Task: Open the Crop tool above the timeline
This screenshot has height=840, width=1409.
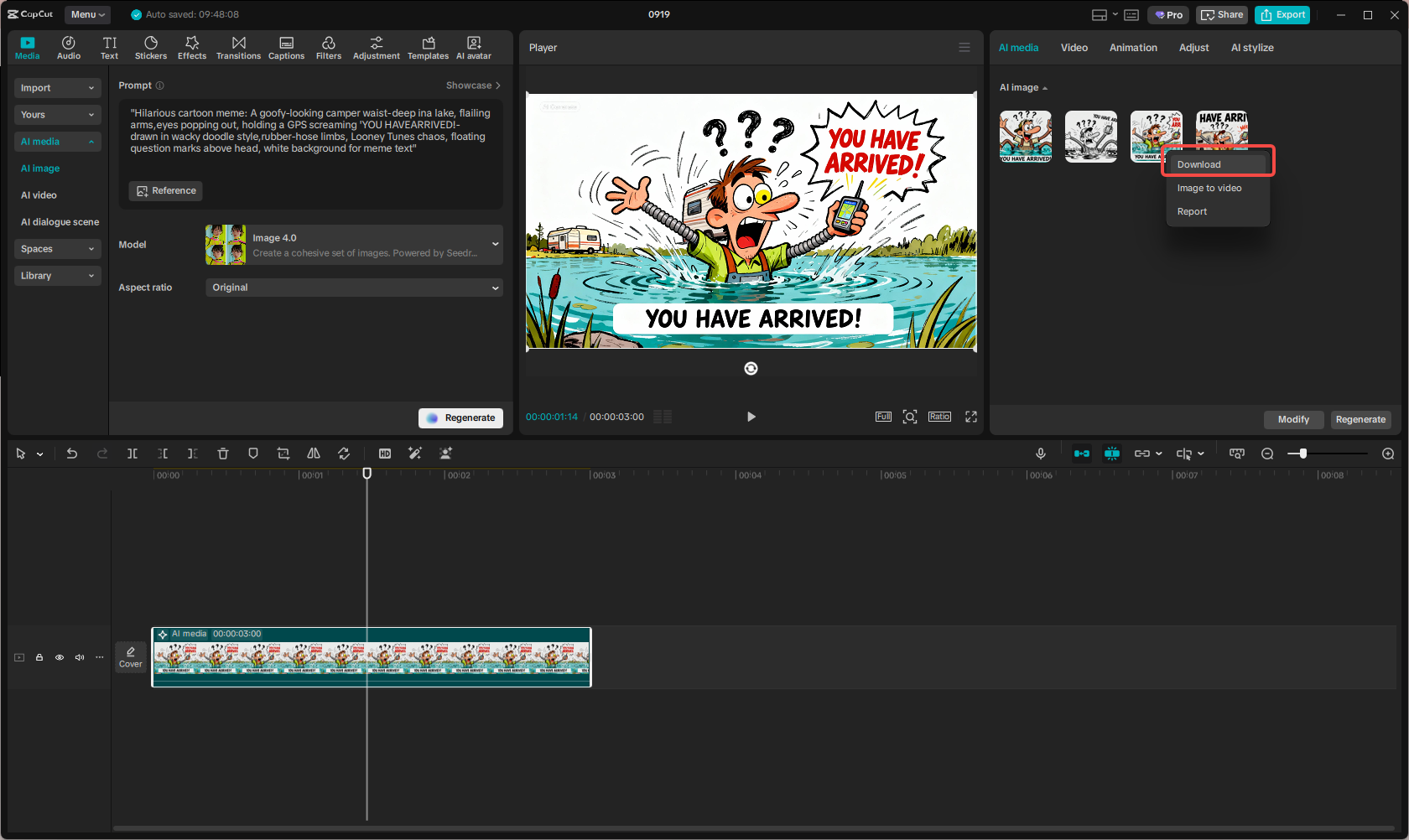Action: (x=283, y=453)
